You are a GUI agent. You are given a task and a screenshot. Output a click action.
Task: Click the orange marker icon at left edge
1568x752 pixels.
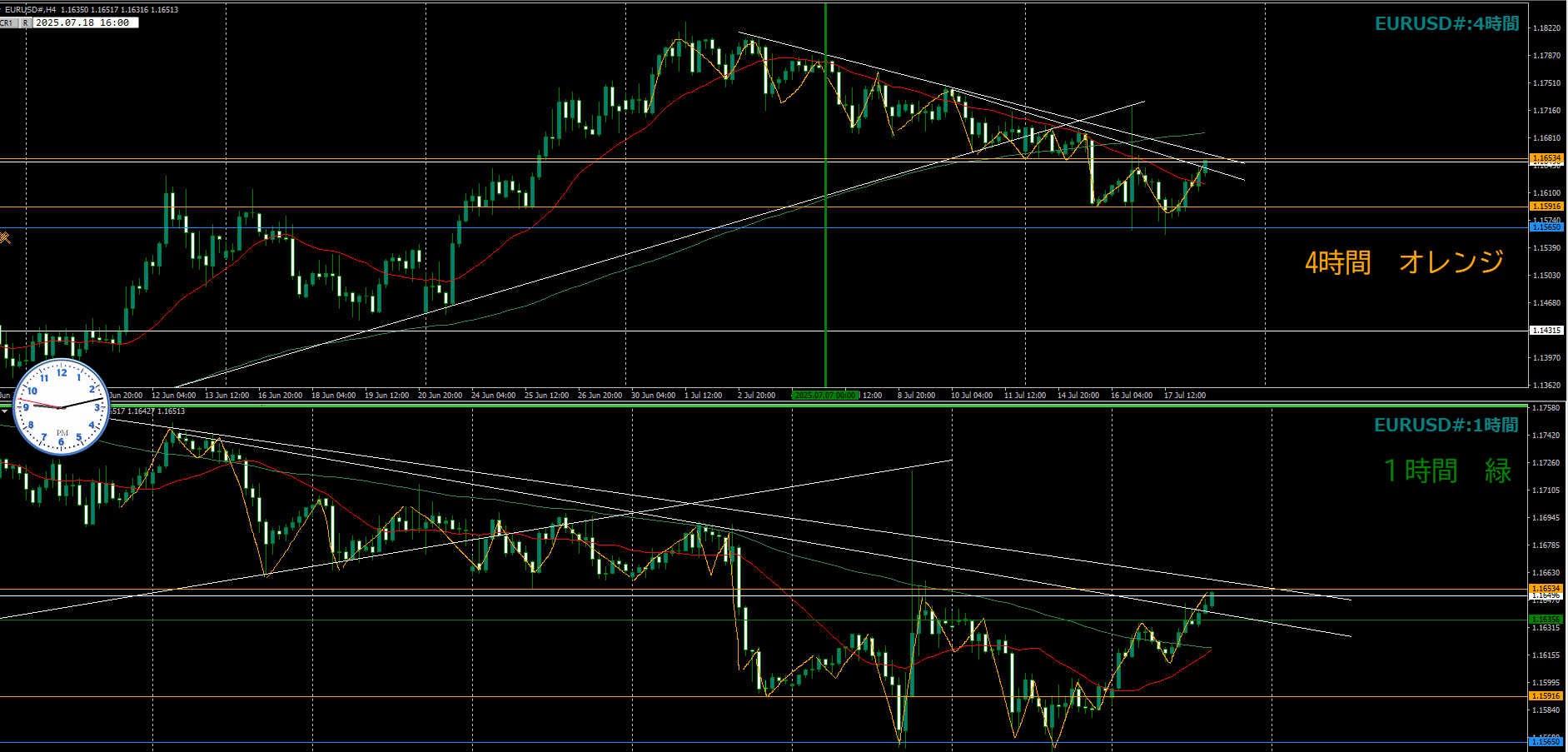pyautogui.click(x=4, y=238)
